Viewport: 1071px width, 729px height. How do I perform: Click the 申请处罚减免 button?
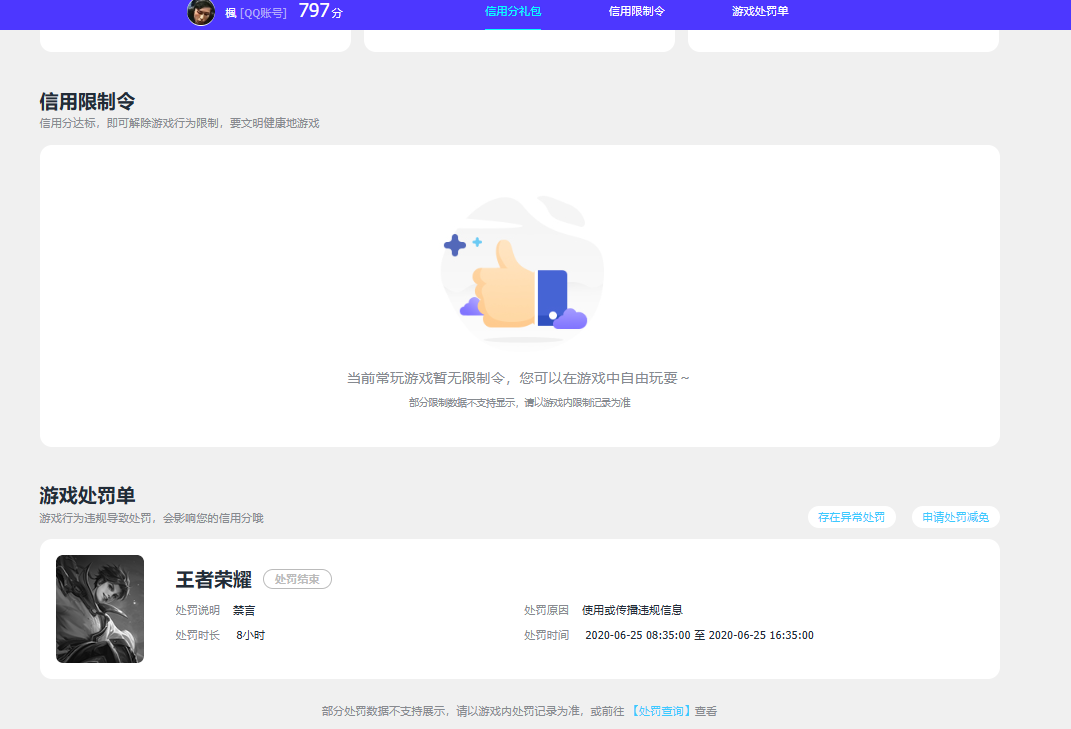[x=955, y=516]
